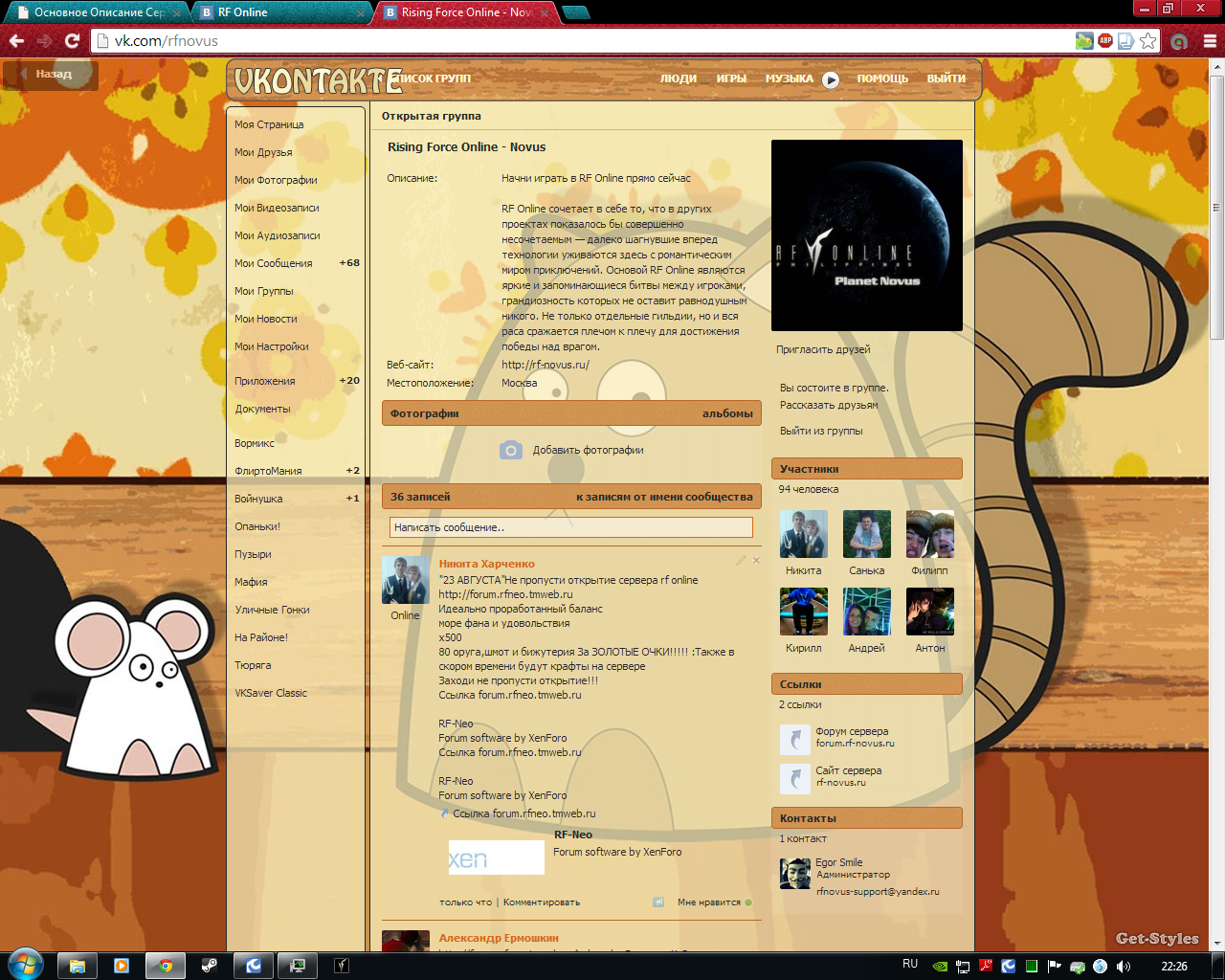This screenshot has width=1225, height=980.
Task: Open member Никита's avatar in Участники
Action: pos(804,534)
